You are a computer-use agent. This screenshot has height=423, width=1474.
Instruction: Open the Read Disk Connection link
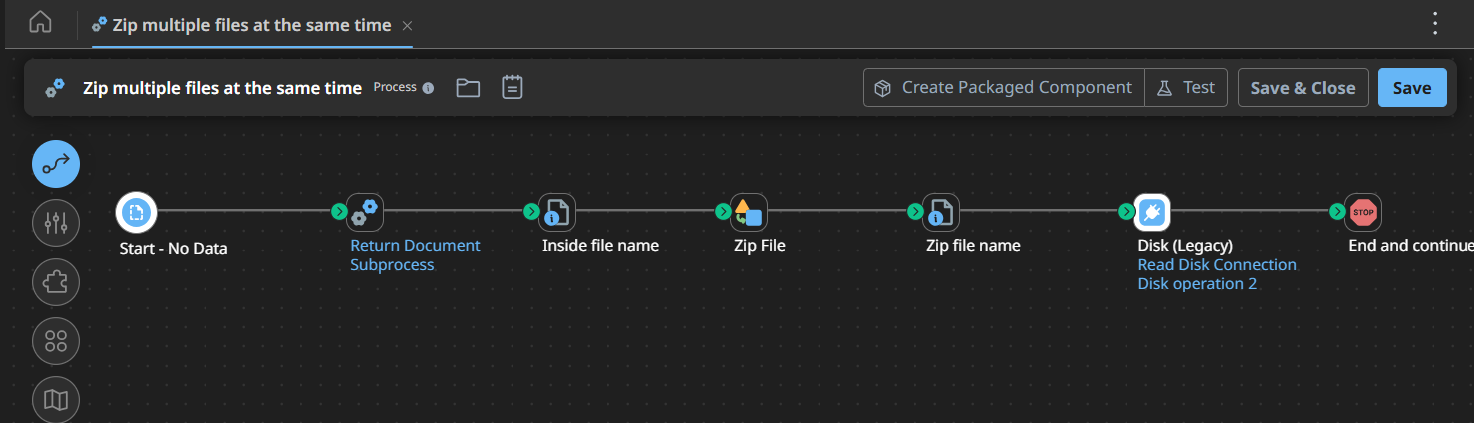pos(1216,265)
